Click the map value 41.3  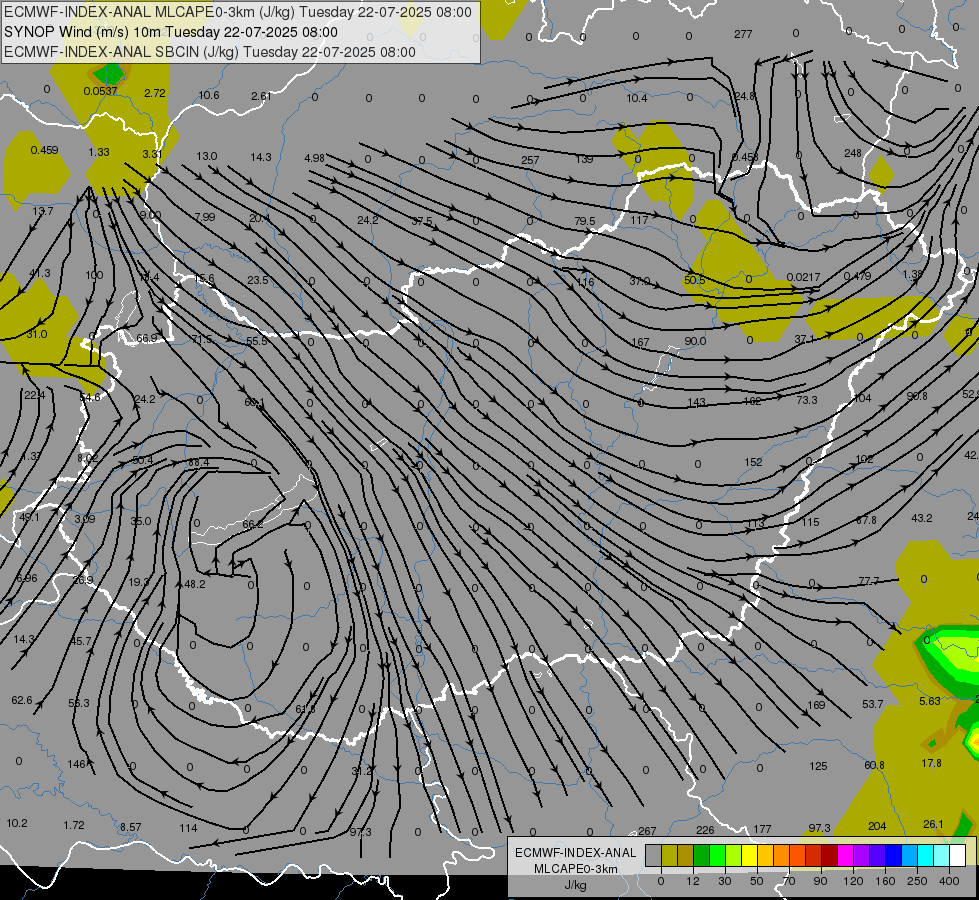40,273
